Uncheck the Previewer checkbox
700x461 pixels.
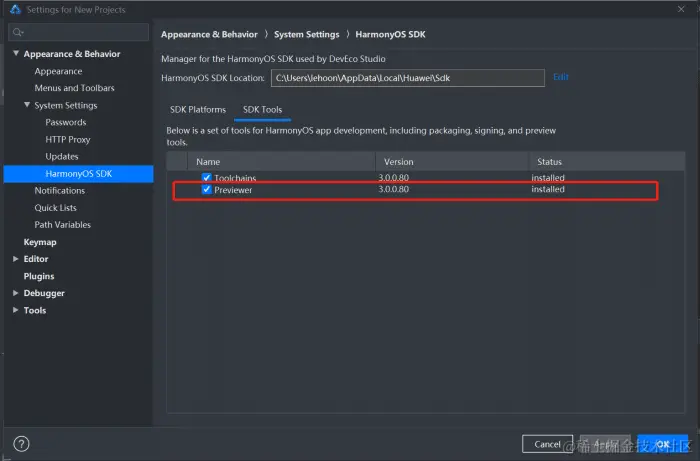(x=206, y=190)
